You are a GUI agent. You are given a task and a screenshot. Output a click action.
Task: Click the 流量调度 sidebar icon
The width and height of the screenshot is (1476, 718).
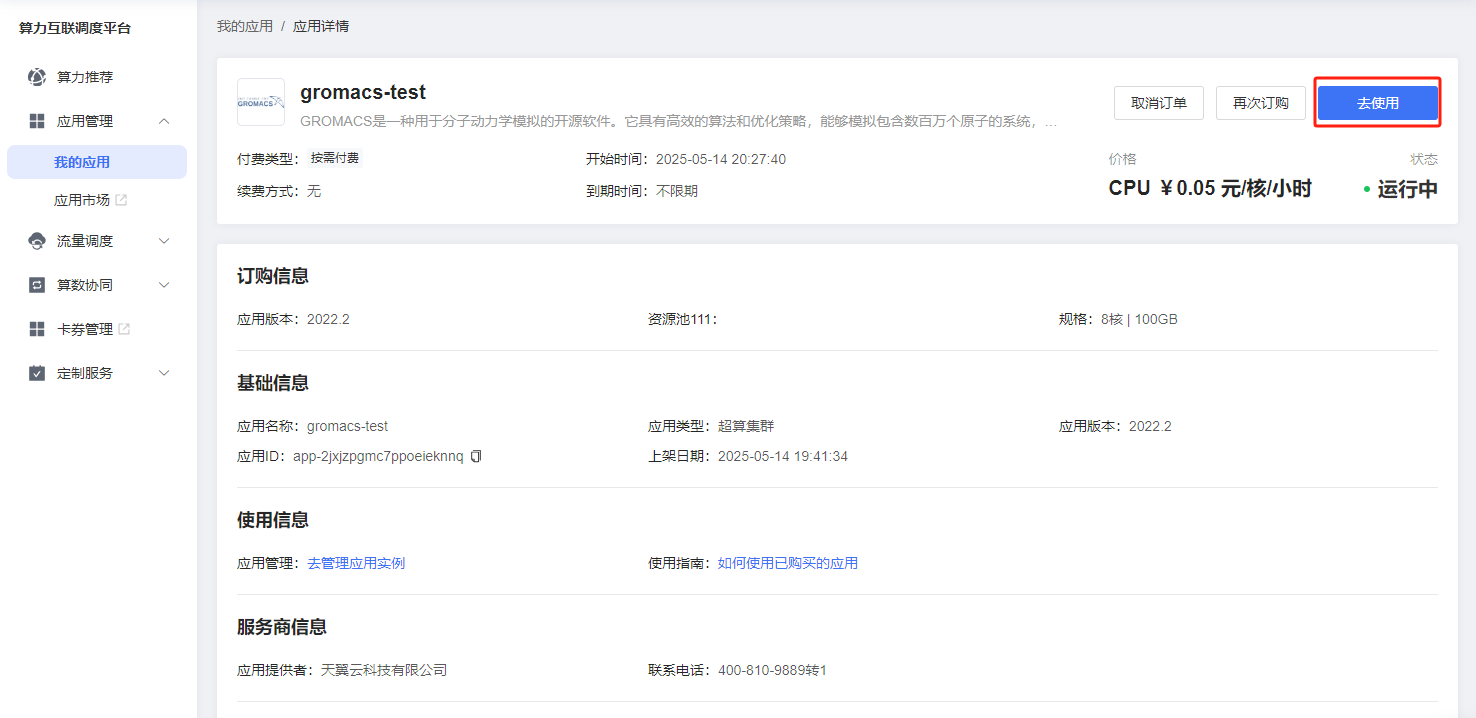tap(37, 241)
